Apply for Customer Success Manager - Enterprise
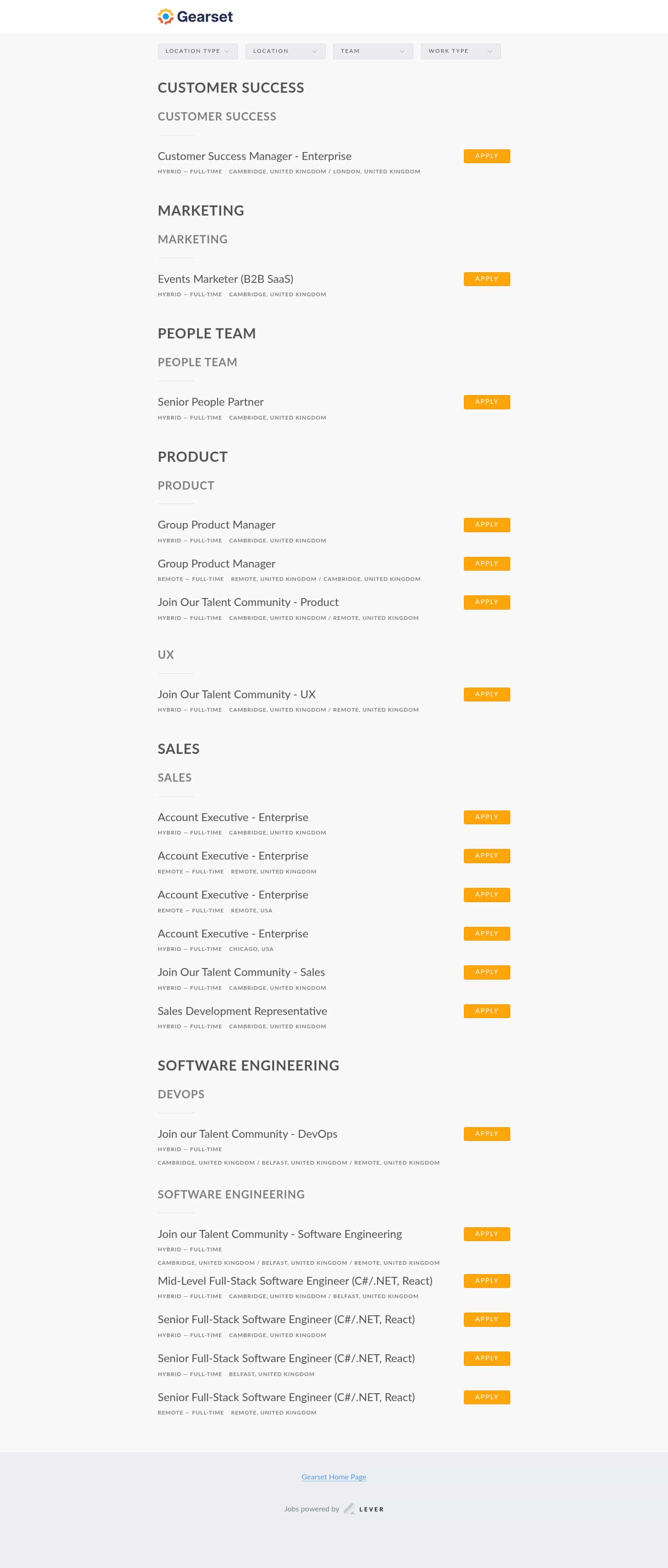The height and width of the screenshot is (1568, 668). (x=486, y=156)
